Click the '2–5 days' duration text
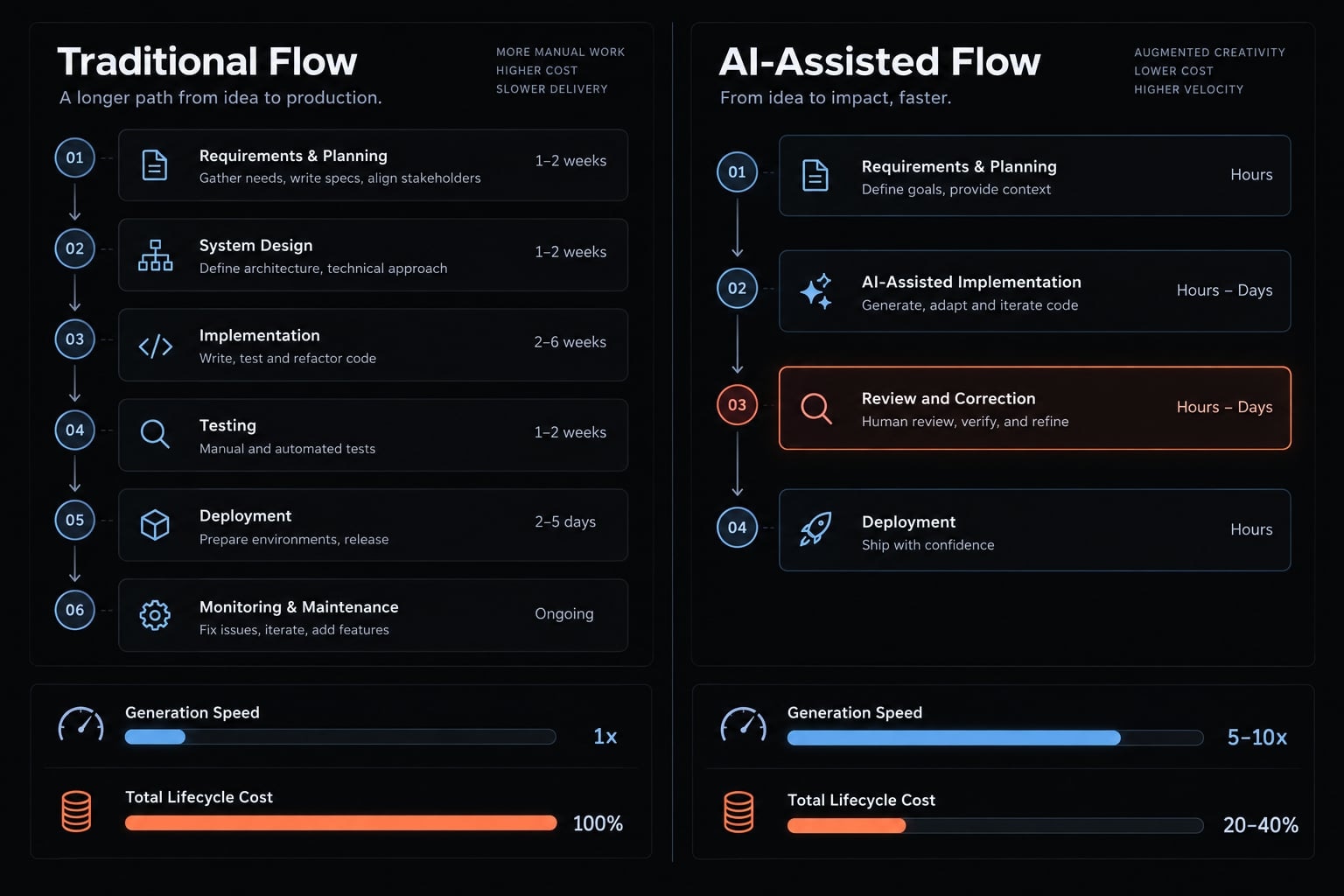1344x896 pixels. (x=565, y=521)
